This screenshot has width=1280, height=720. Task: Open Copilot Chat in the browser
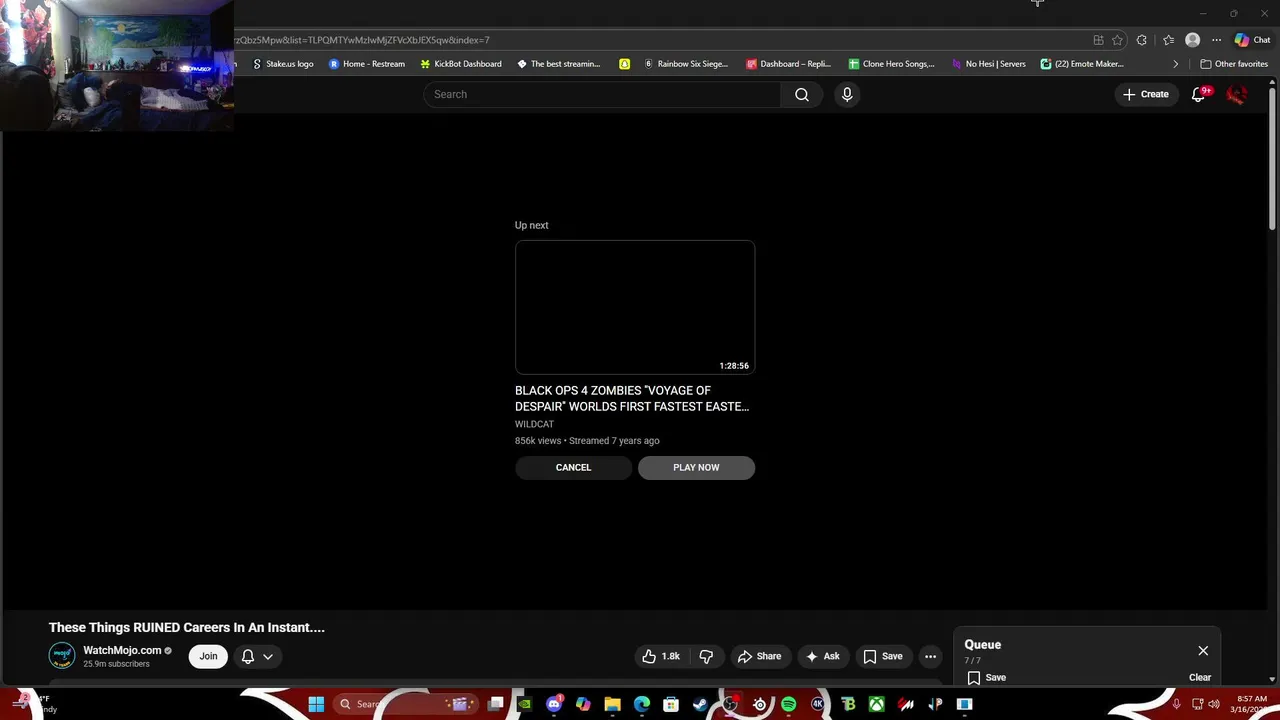1252,40
